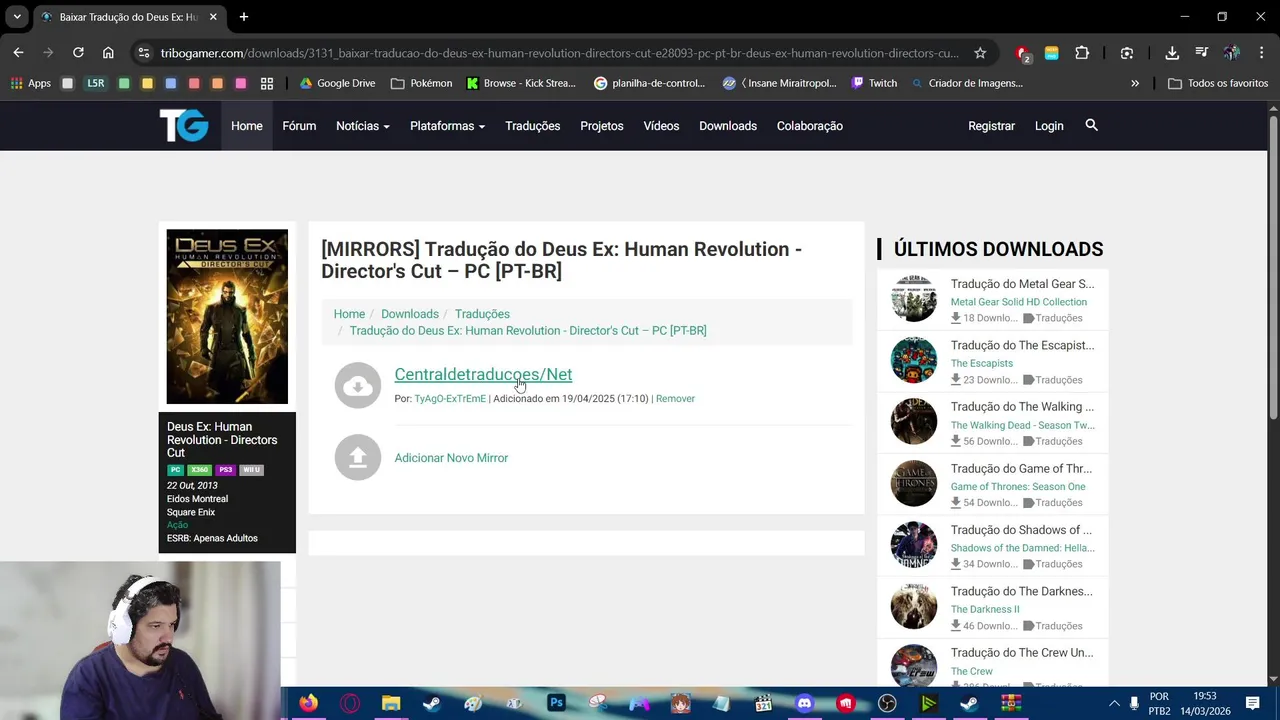Expand the Notícias dropdown menu
1280x720 pixels.
point(363,126)
